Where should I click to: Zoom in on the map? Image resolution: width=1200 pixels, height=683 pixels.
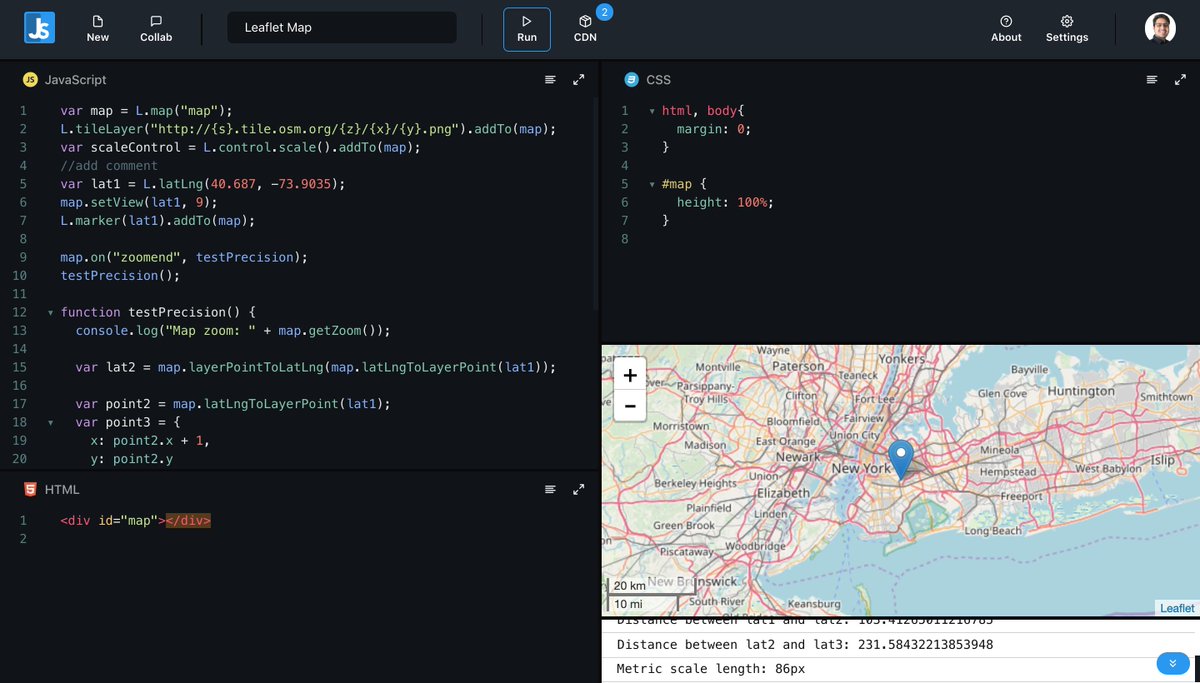coord(629,375)
